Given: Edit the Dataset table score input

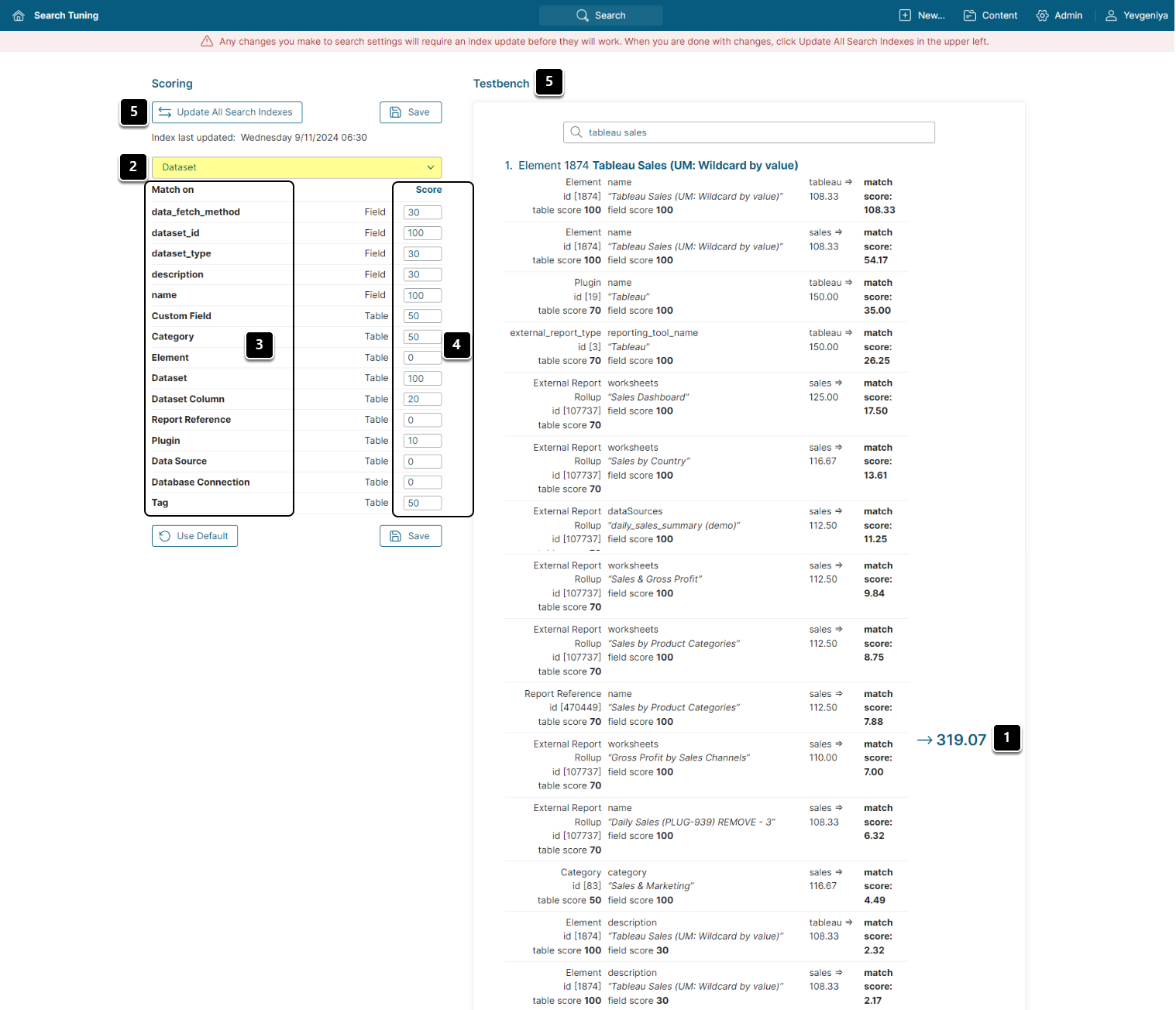Looking at the screenshot, I should [422, 379].
